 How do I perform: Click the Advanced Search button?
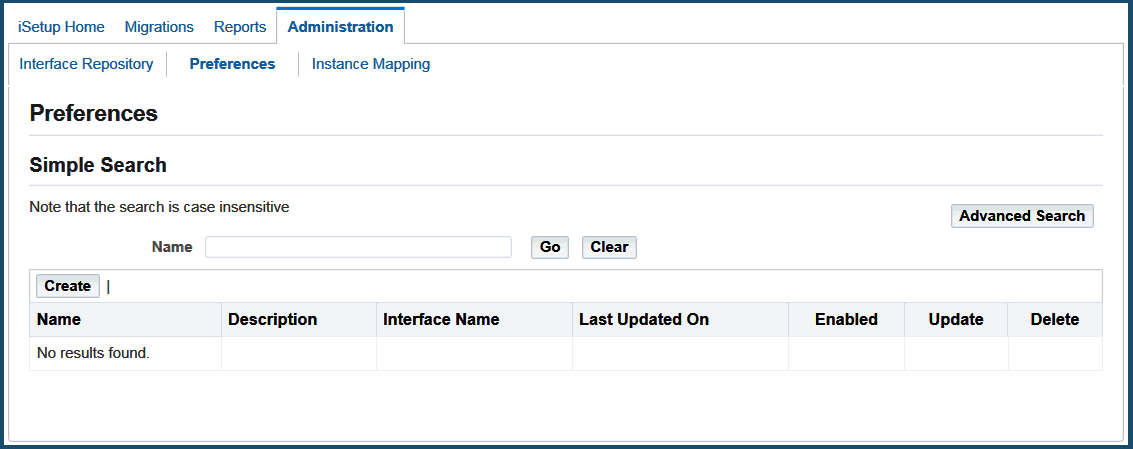1021,216
